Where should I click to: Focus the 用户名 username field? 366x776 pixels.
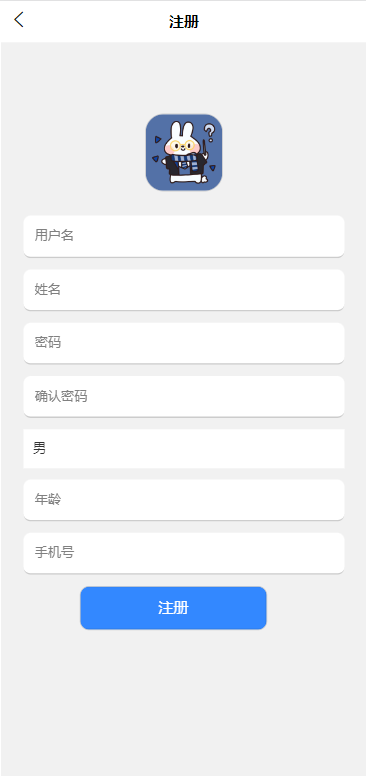(184, 236)
